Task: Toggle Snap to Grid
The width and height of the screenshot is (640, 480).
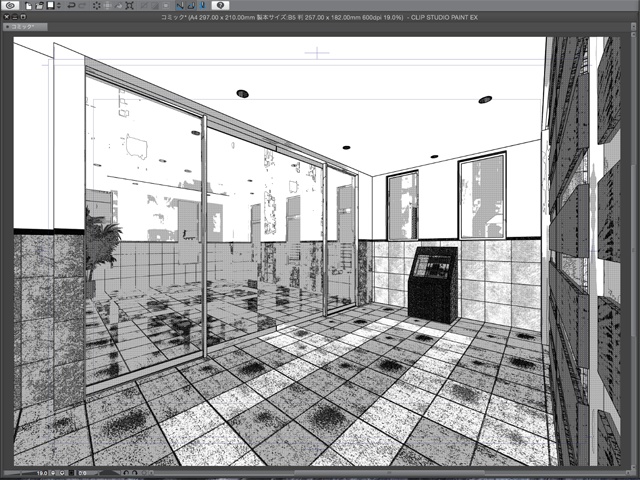Action: (x=202, y=6)
